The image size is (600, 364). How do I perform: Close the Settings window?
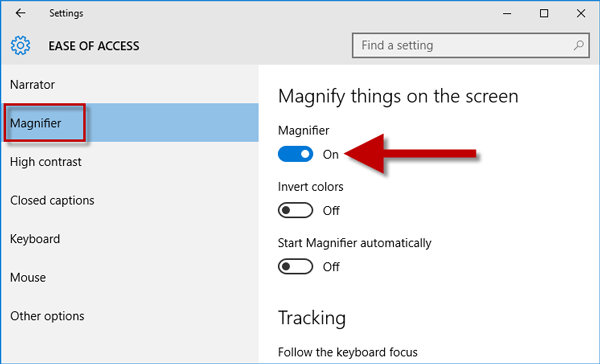coord(580,13)
